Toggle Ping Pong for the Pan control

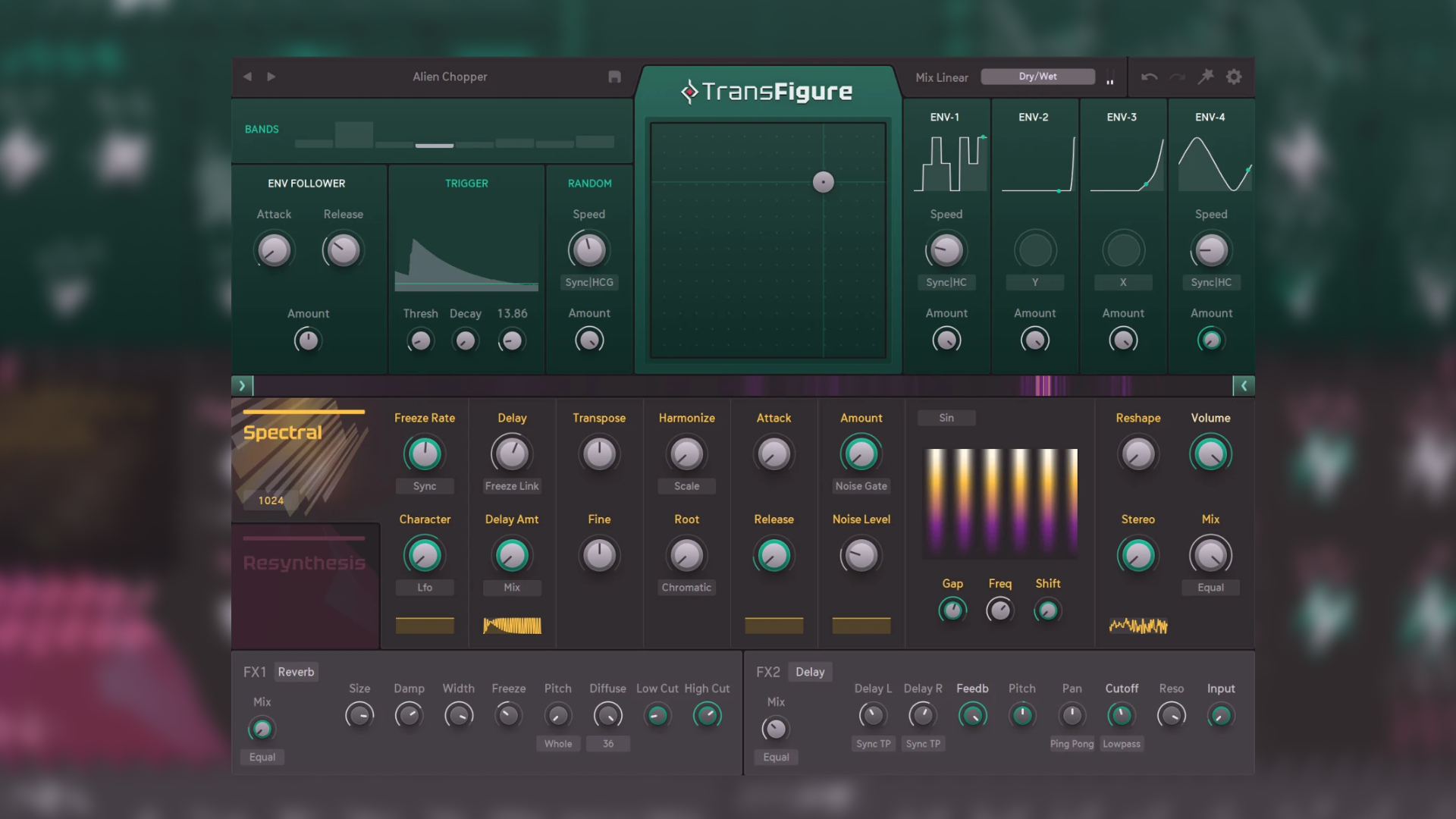tap(1072, 744)
